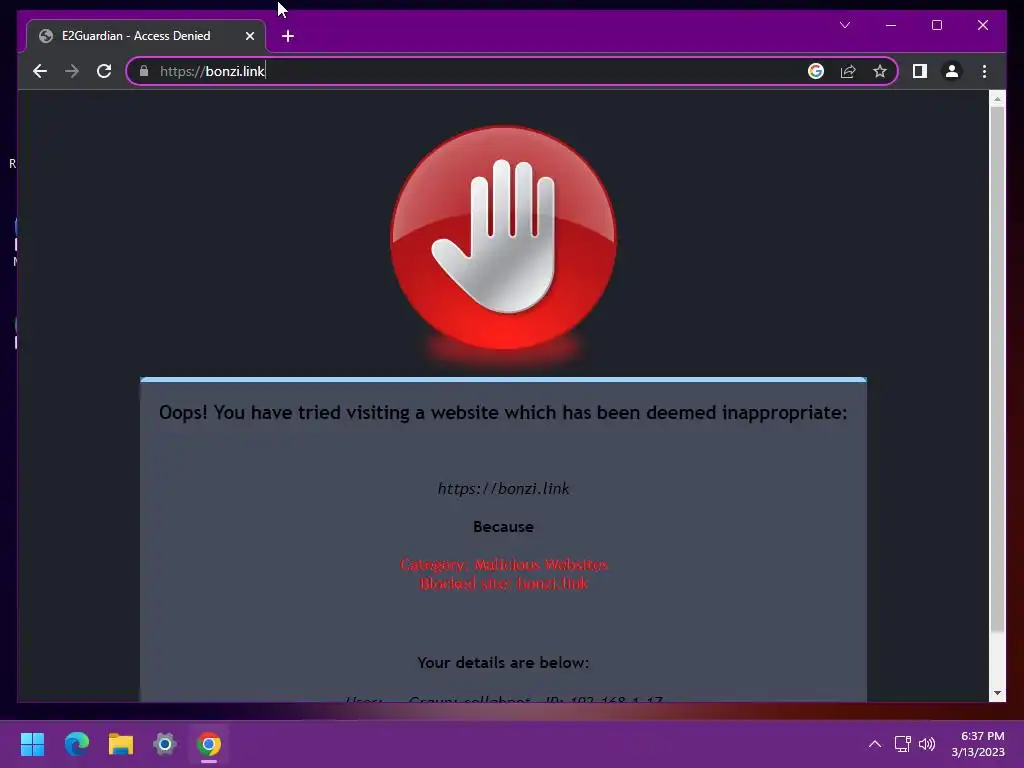Click the "Category: Malicious Websites" text
Screen dimensions: 1024x768
(x=504, y=564)
